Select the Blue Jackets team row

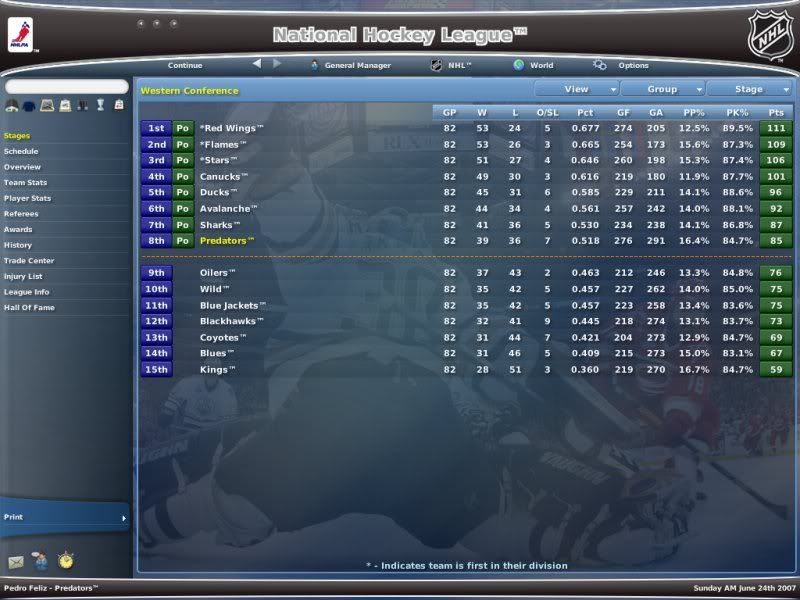(x=466, y=305)
